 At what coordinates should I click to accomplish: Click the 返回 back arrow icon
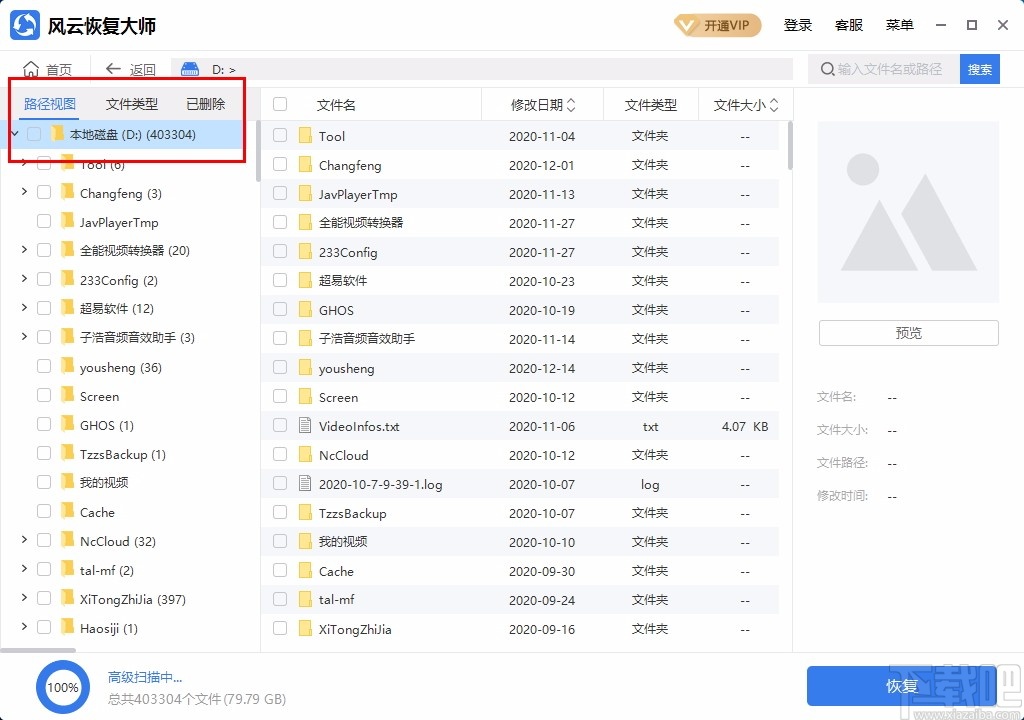(113, 69)
